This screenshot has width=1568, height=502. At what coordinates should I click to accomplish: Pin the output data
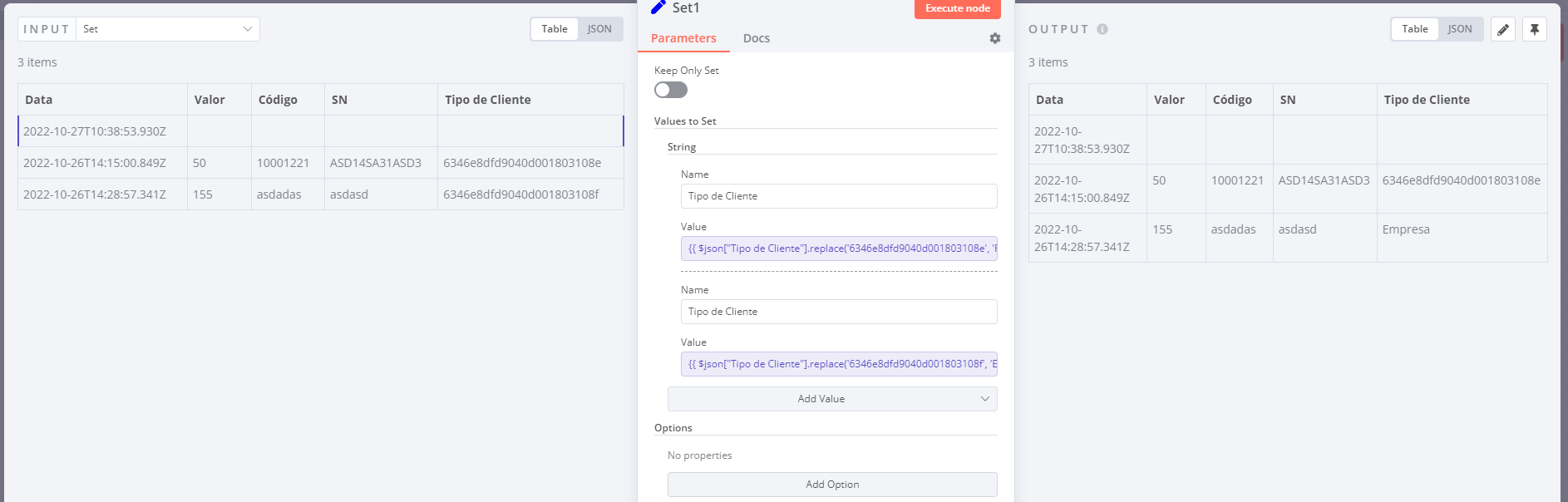point(1535,29)
